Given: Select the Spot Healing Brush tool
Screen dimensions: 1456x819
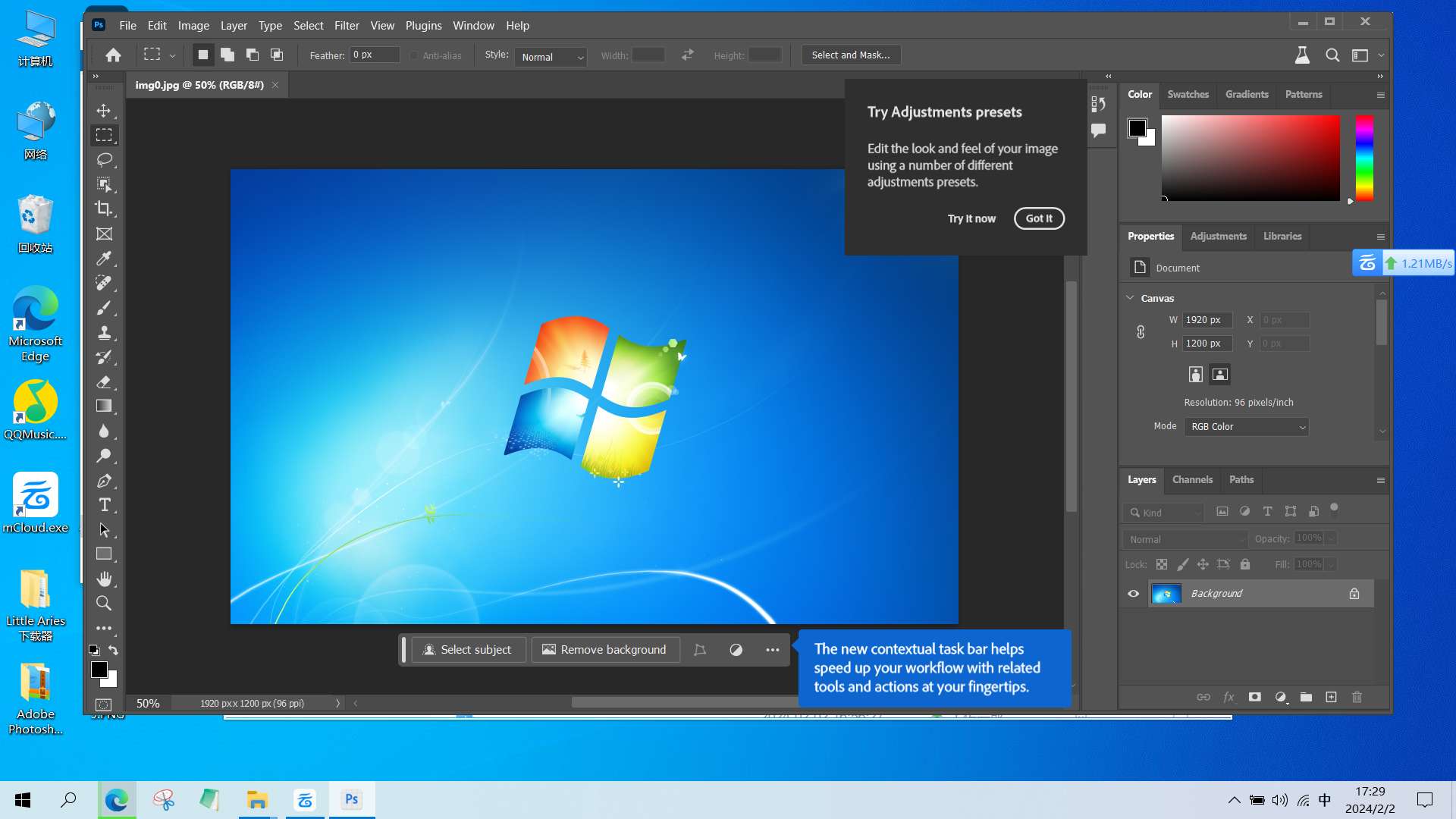Looking at the screenshot, I should pos(104,283).
